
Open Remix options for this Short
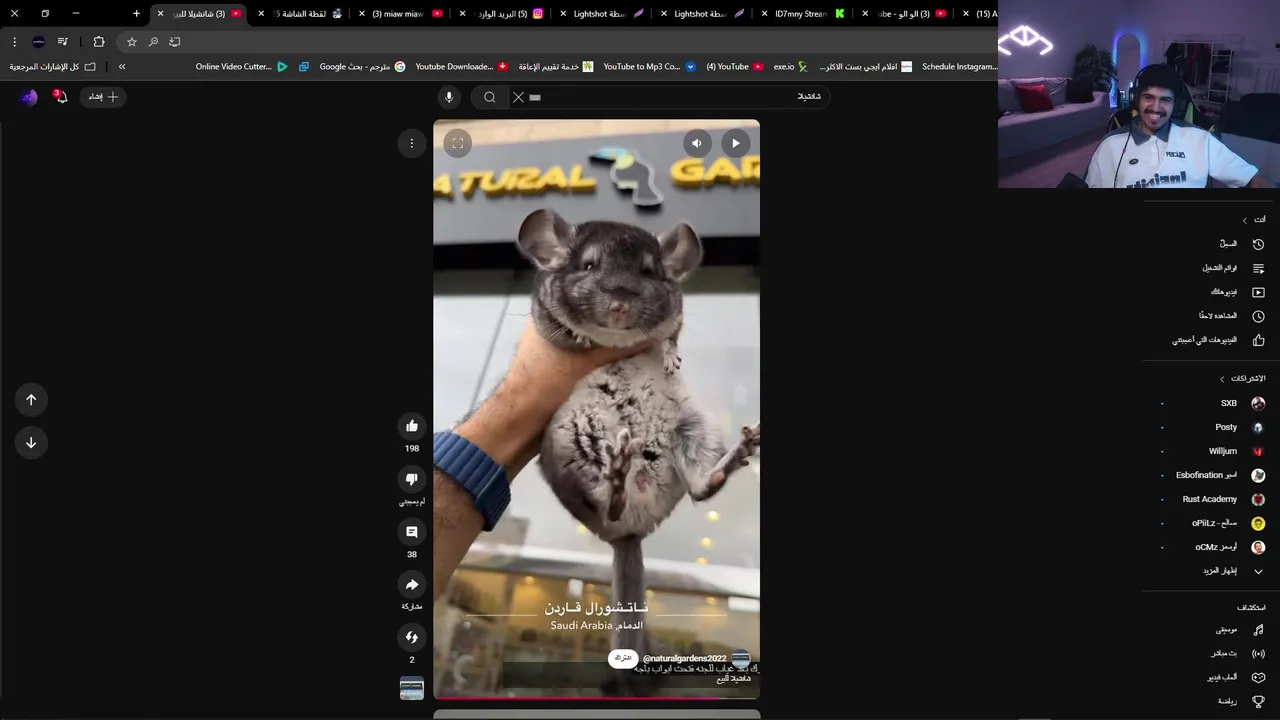tap(411, 637)
